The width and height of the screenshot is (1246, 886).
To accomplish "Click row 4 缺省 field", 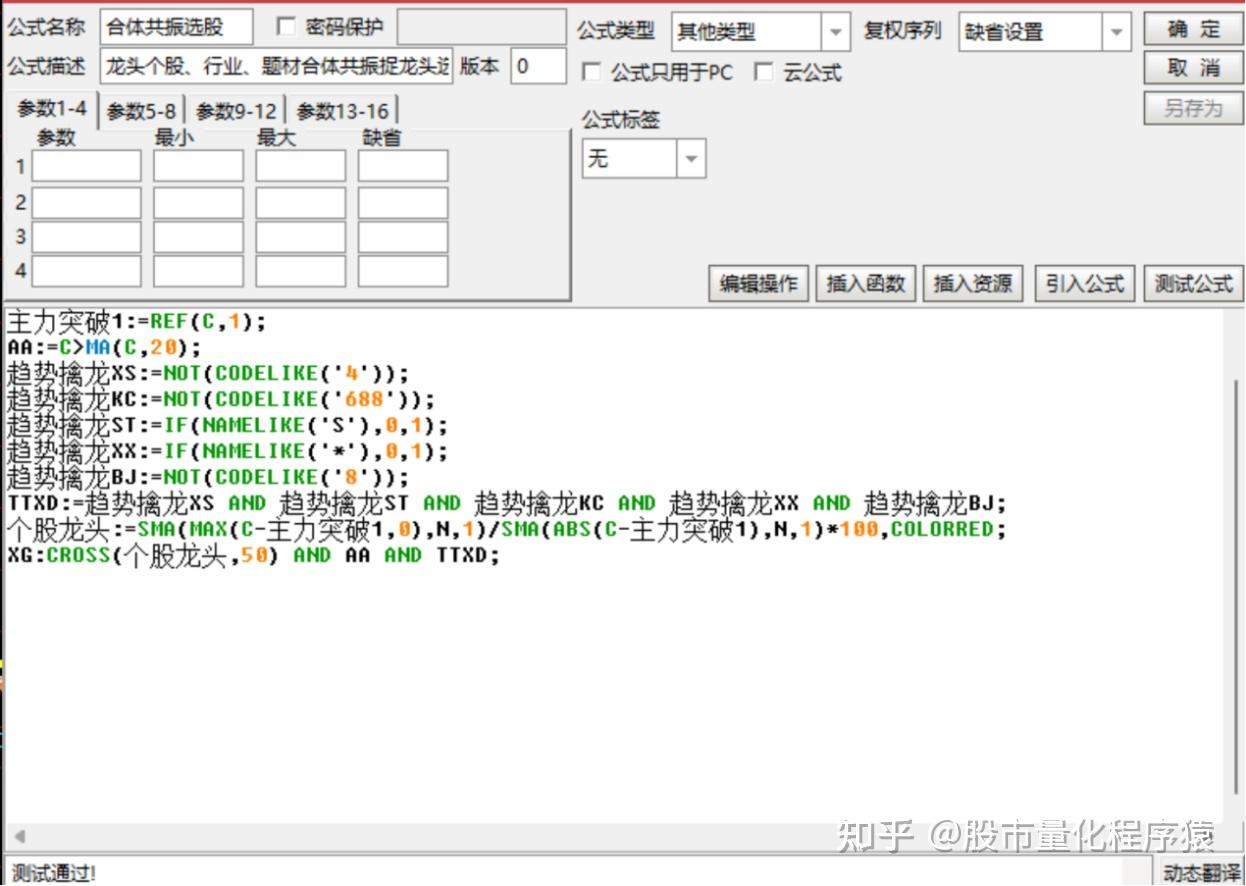I will [403, 271].
